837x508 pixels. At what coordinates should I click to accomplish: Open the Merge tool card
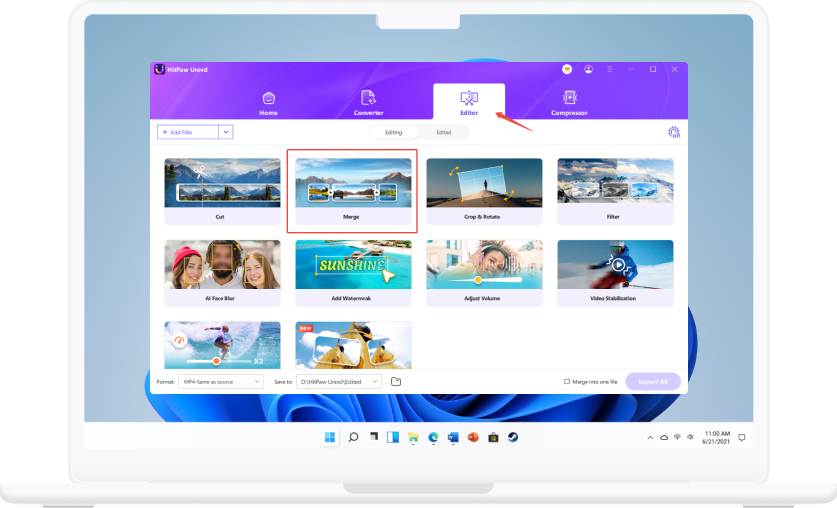coord(352,191)
